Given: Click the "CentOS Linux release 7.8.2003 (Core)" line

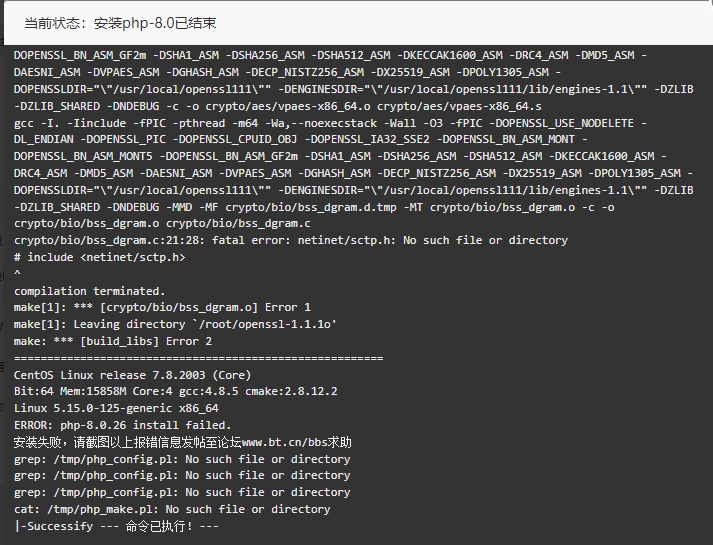Looking at the screenshot, I should tap(132, 375).
